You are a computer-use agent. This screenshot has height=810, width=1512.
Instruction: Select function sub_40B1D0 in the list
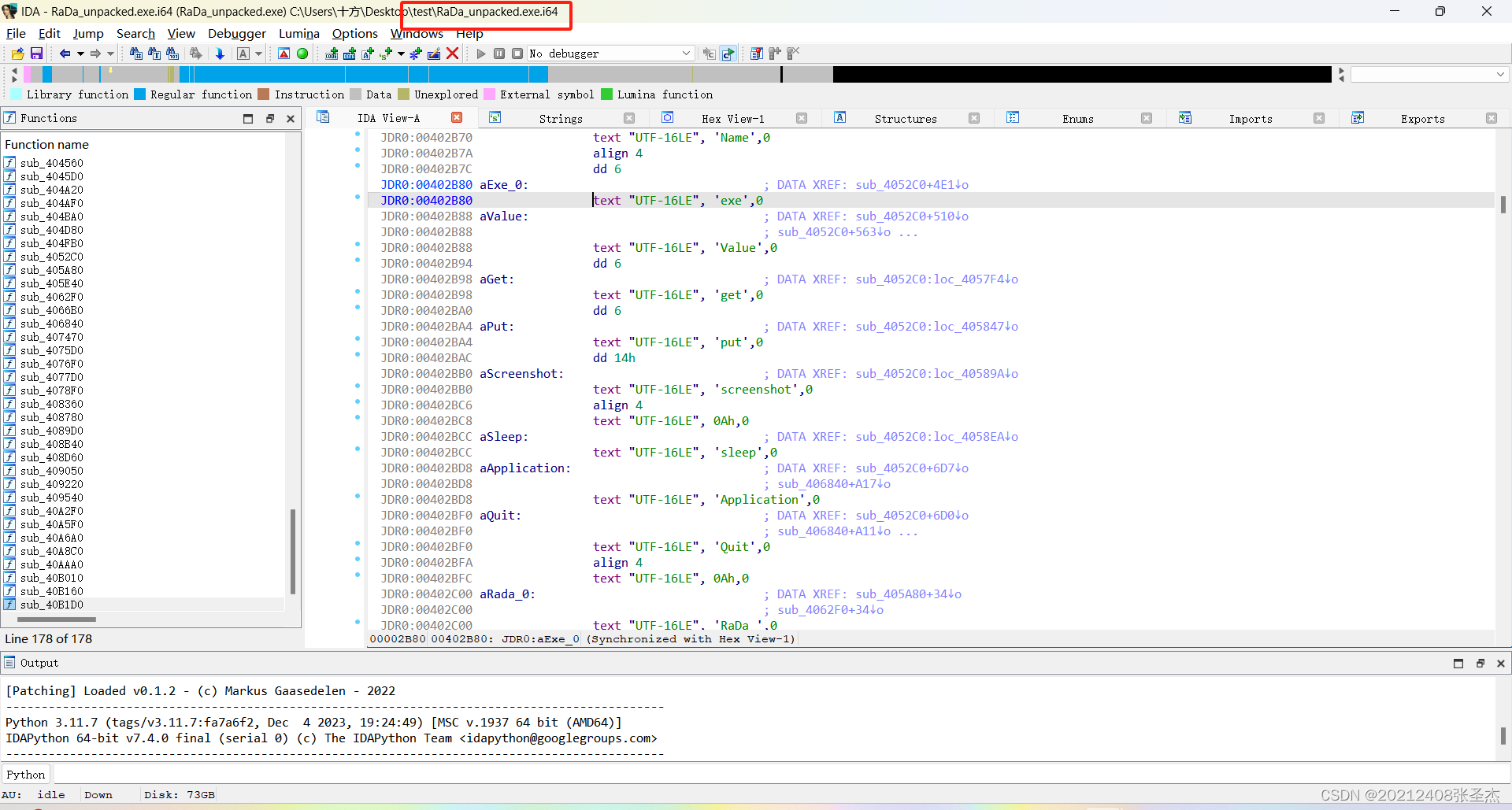coord(52,605)
